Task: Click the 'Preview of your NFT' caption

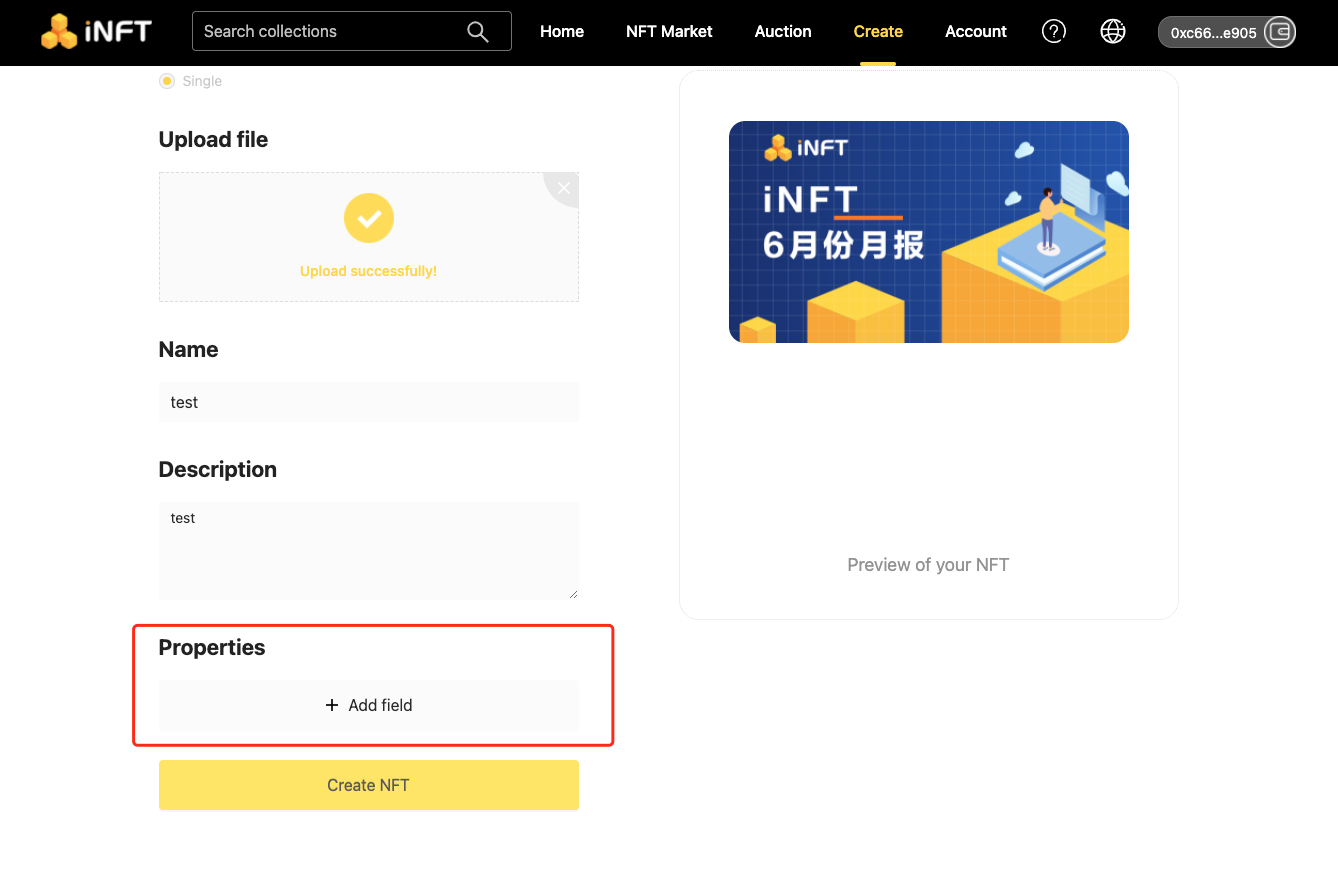Action: [x=928, y=565]
